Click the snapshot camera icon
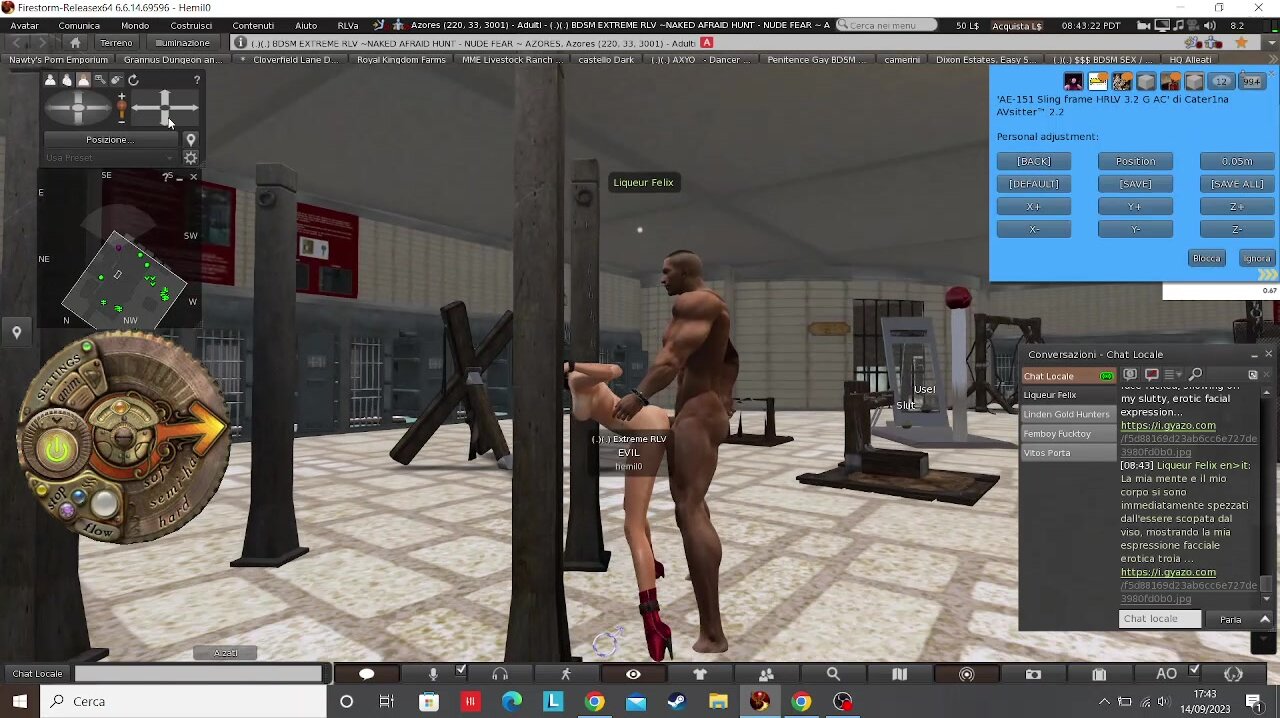 coord(1033,674)
